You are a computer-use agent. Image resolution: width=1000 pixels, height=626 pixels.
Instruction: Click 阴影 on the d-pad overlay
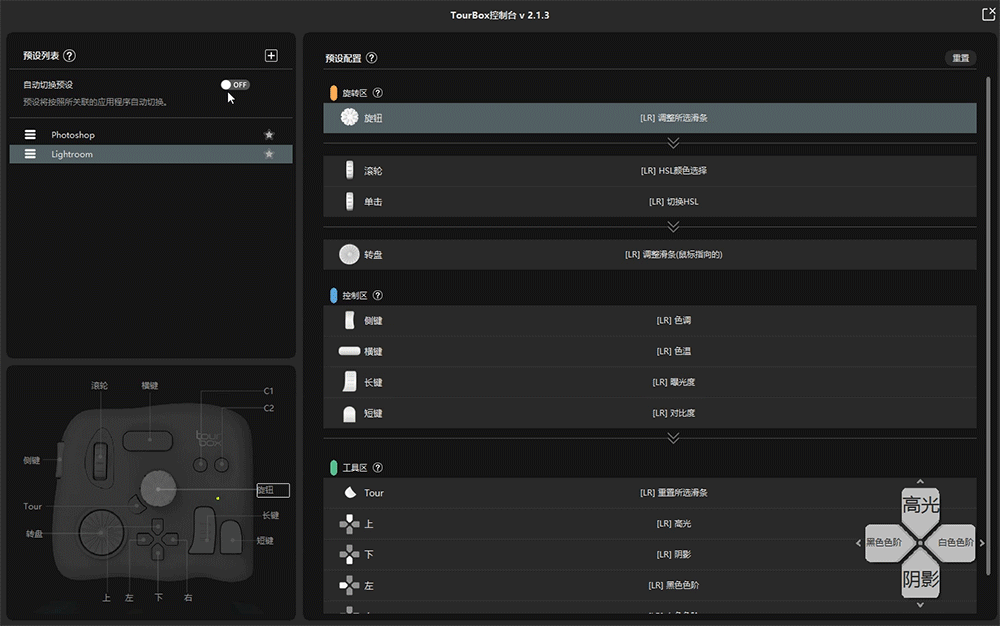[x=920, y=579]
